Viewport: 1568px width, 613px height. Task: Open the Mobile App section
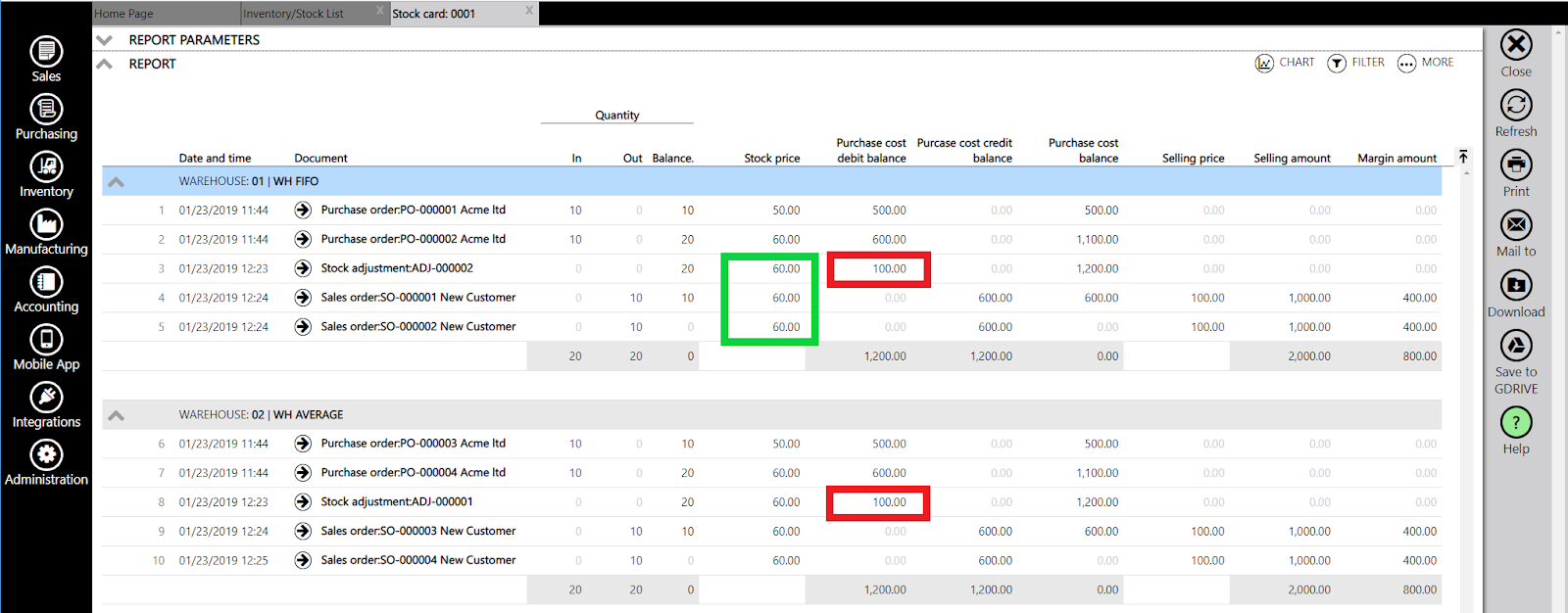tap(46, 348)
